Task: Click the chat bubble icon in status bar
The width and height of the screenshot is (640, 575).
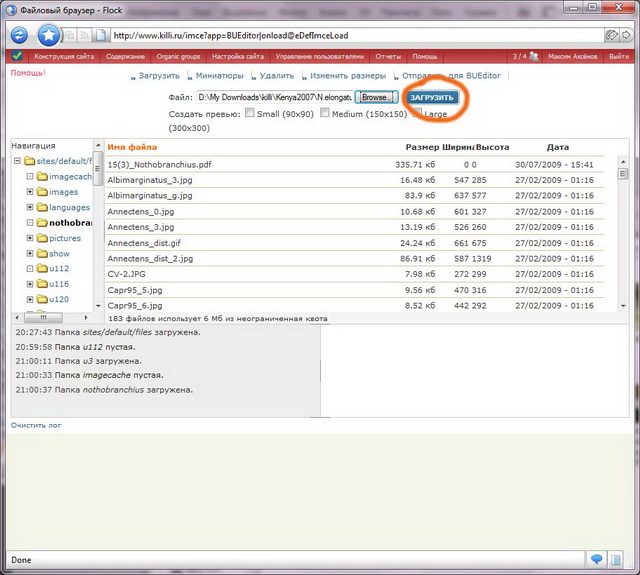Action: [597, 559]
